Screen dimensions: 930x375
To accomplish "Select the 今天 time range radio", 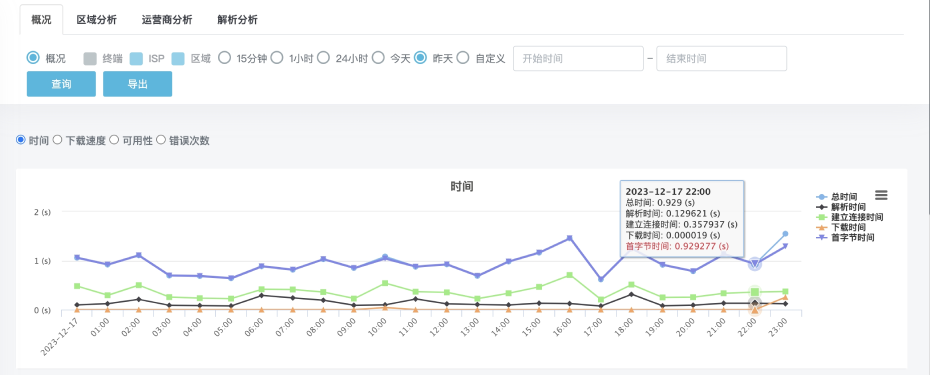I will click(x=378, y=58).
